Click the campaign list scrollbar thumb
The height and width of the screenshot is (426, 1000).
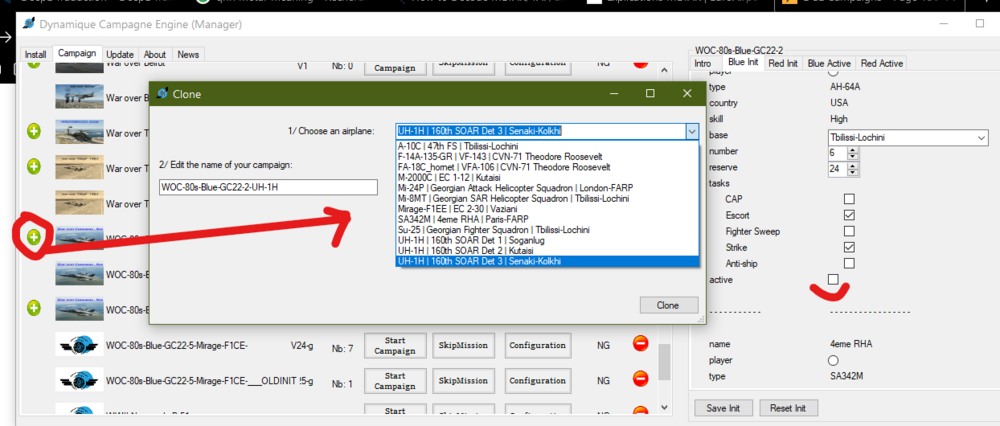(x=664, y=362)
